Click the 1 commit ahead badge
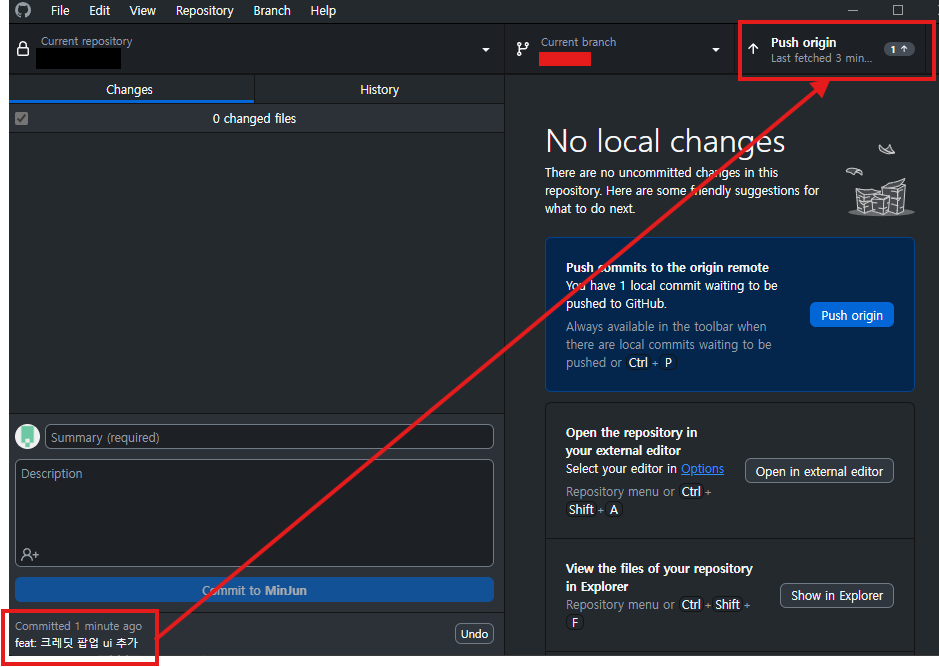Viewport: 939px width, 667px height. (899, 49)
